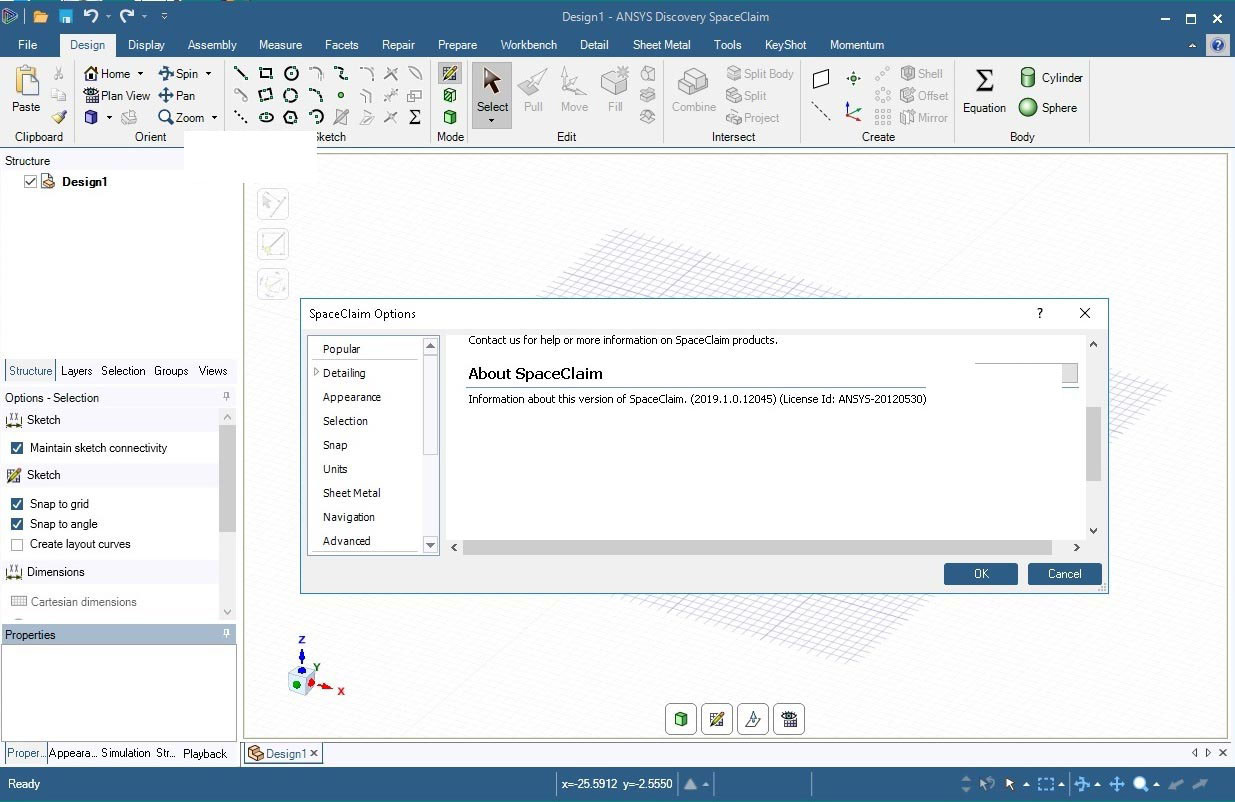Select Units in options list

pyautogui.click(x=335, y=469)
